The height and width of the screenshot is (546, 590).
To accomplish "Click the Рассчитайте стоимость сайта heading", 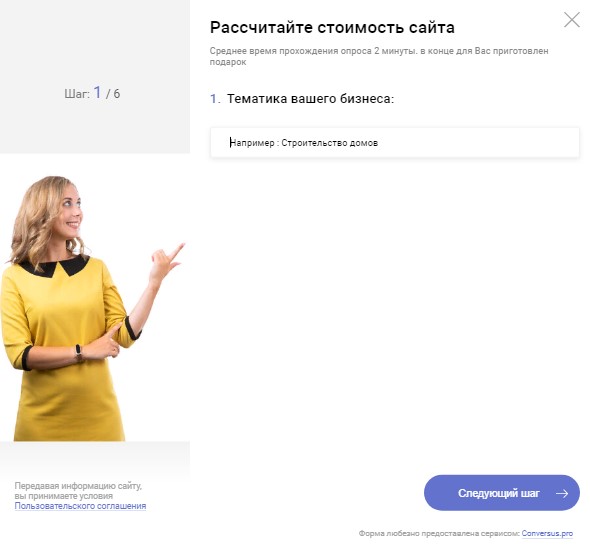I will click(x=332, y=27).
